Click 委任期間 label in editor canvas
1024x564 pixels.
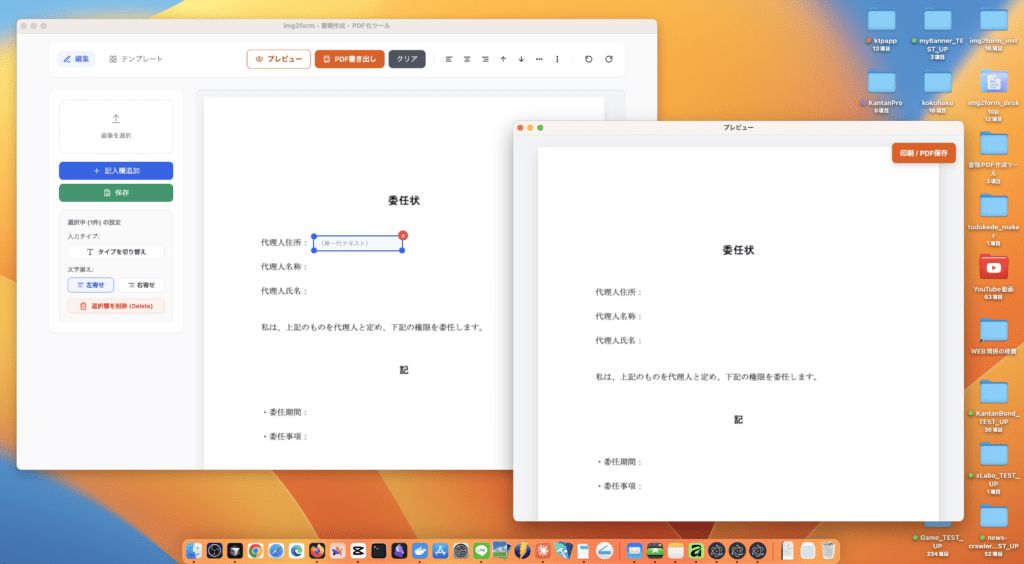[285, 412]
